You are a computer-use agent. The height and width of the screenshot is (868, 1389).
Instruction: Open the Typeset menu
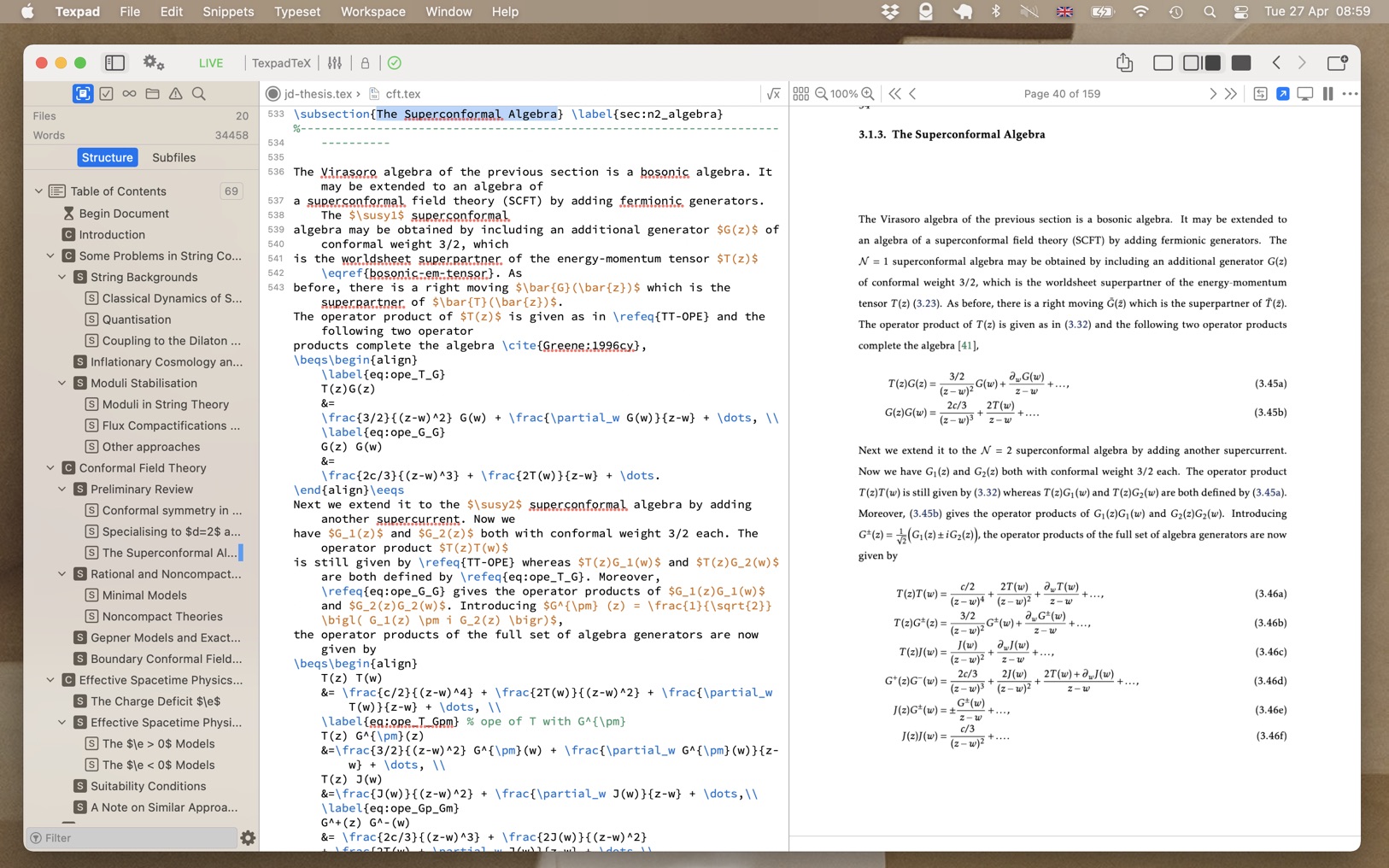[297, 11]
